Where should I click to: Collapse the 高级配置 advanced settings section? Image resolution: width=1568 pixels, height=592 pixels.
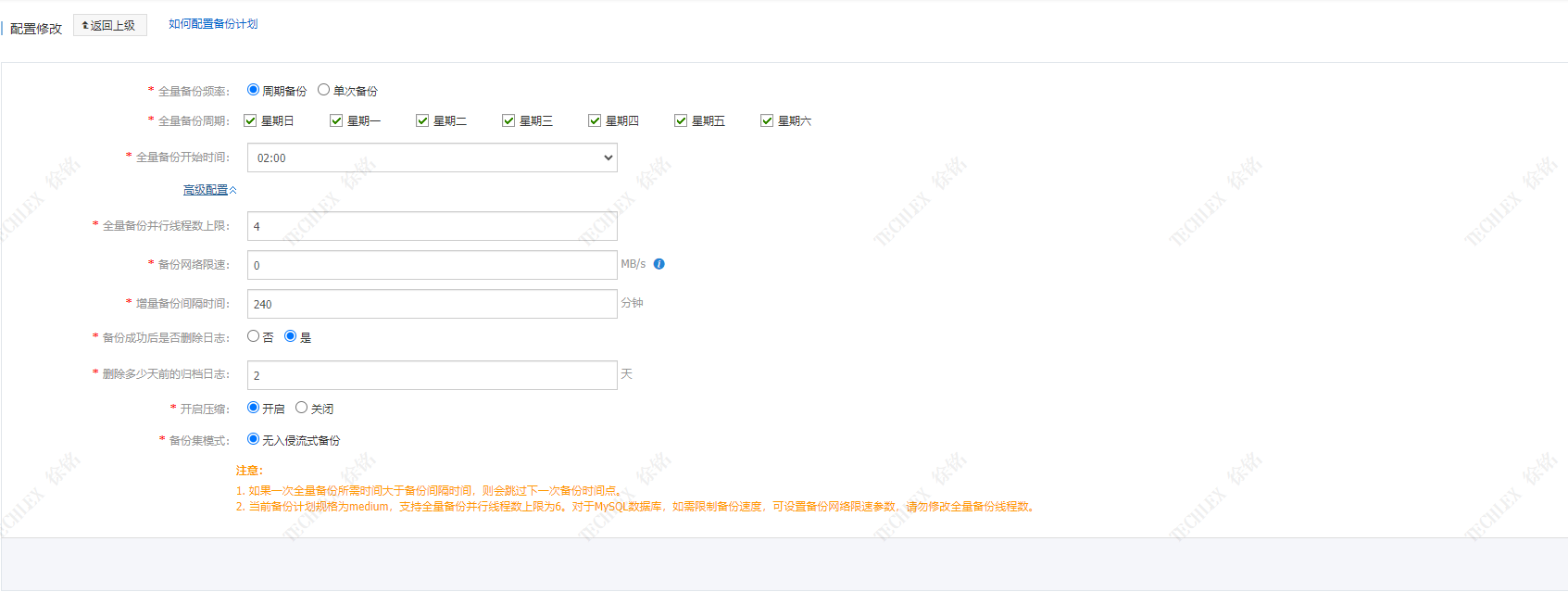(209, 190)
